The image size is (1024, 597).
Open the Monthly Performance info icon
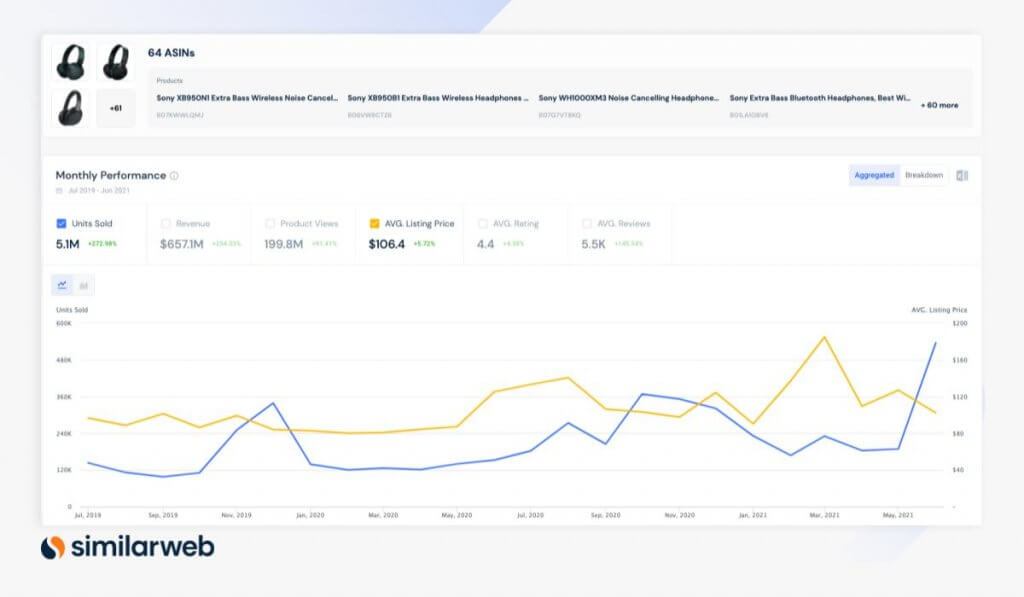174,176
